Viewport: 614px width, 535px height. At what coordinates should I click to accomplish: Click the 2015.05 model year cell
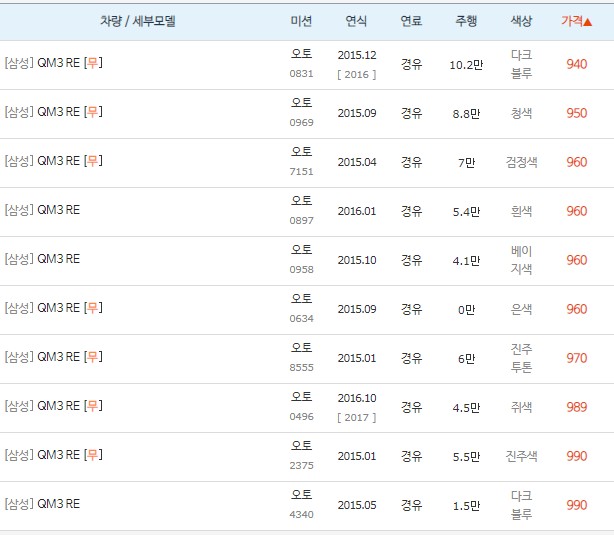[x=357, y=504]
